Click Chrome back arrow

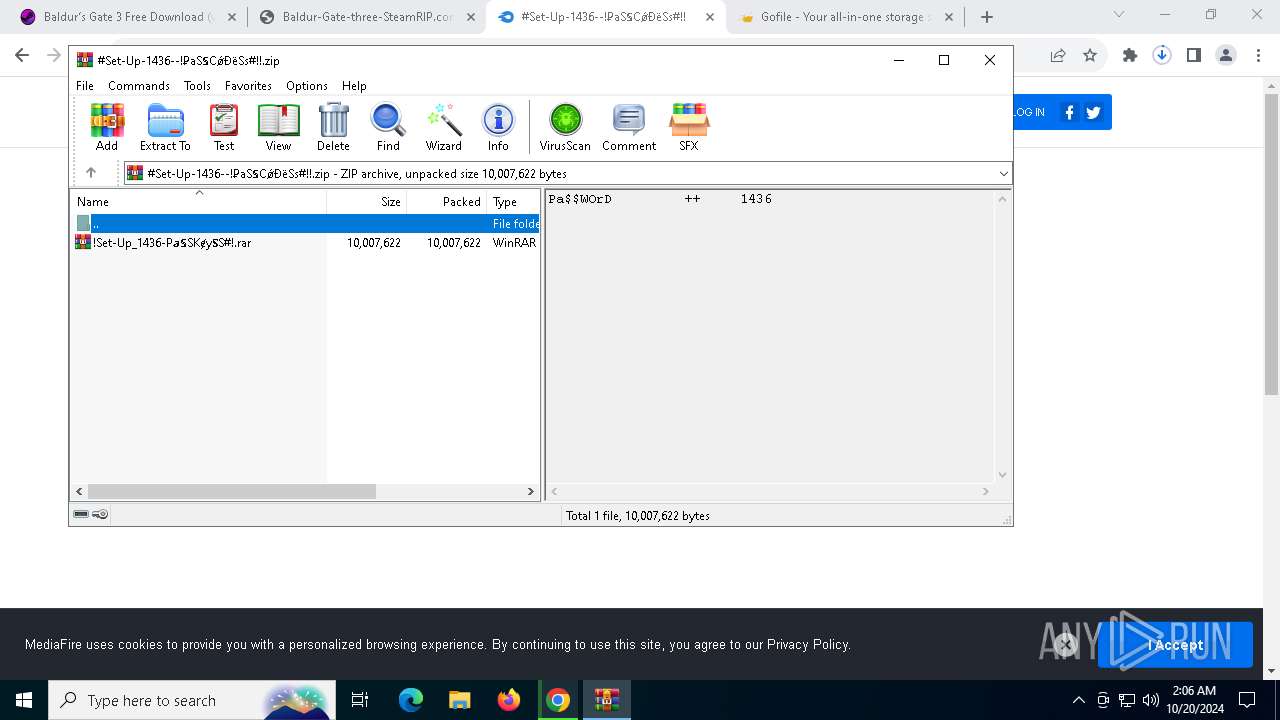[x=22, y=56]
